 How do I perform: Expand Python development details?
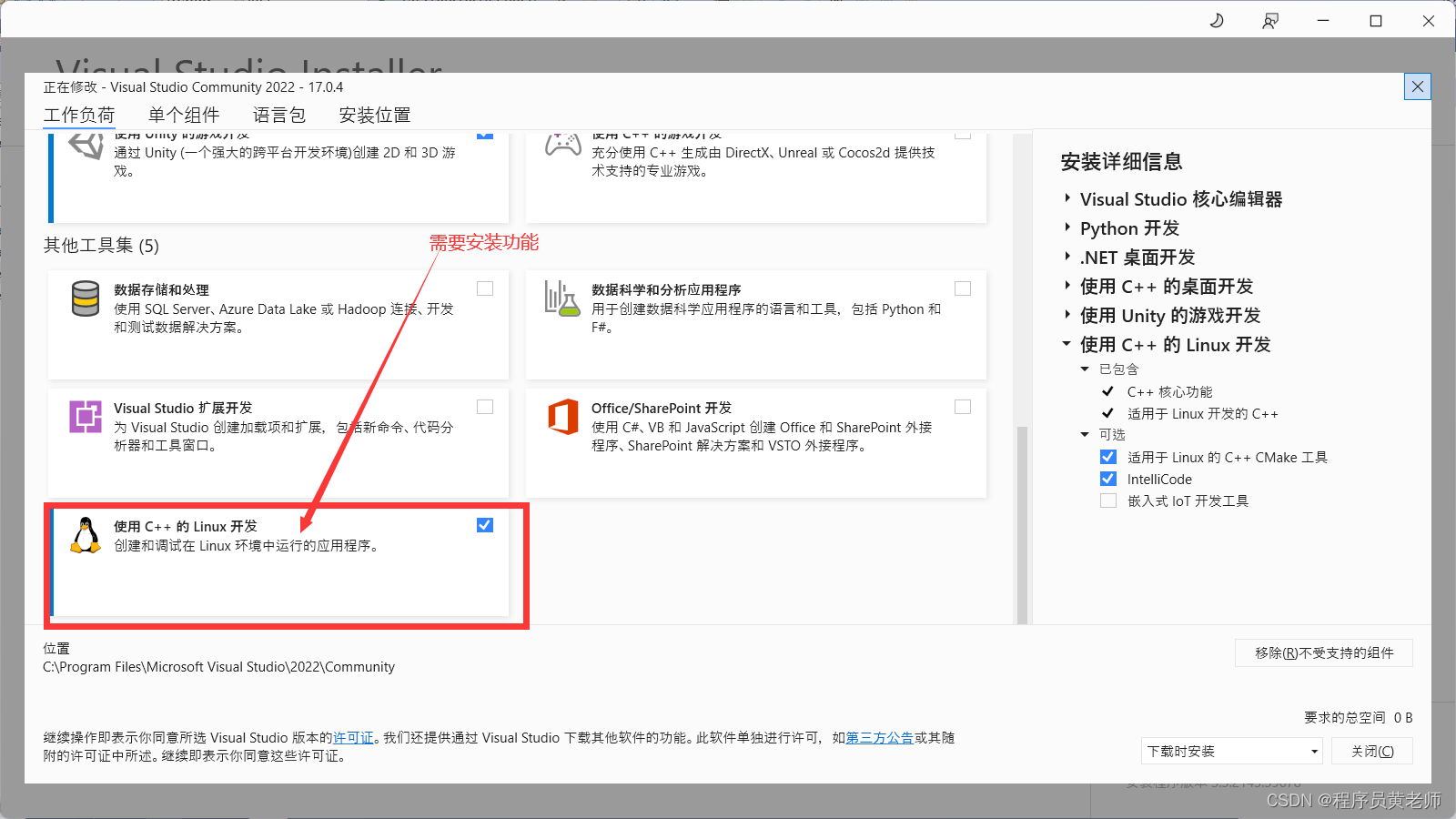coord(1067,227)
